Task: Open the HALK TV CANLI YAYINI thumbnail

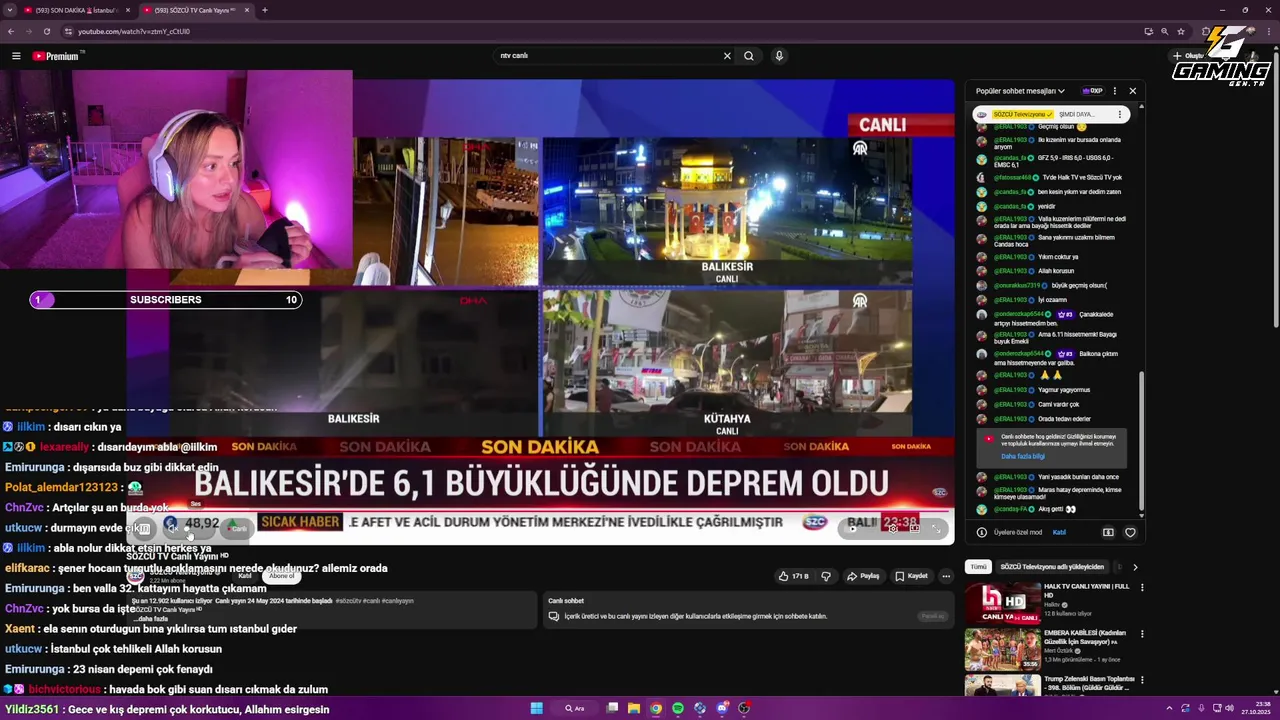Action: click(1003, 601)
